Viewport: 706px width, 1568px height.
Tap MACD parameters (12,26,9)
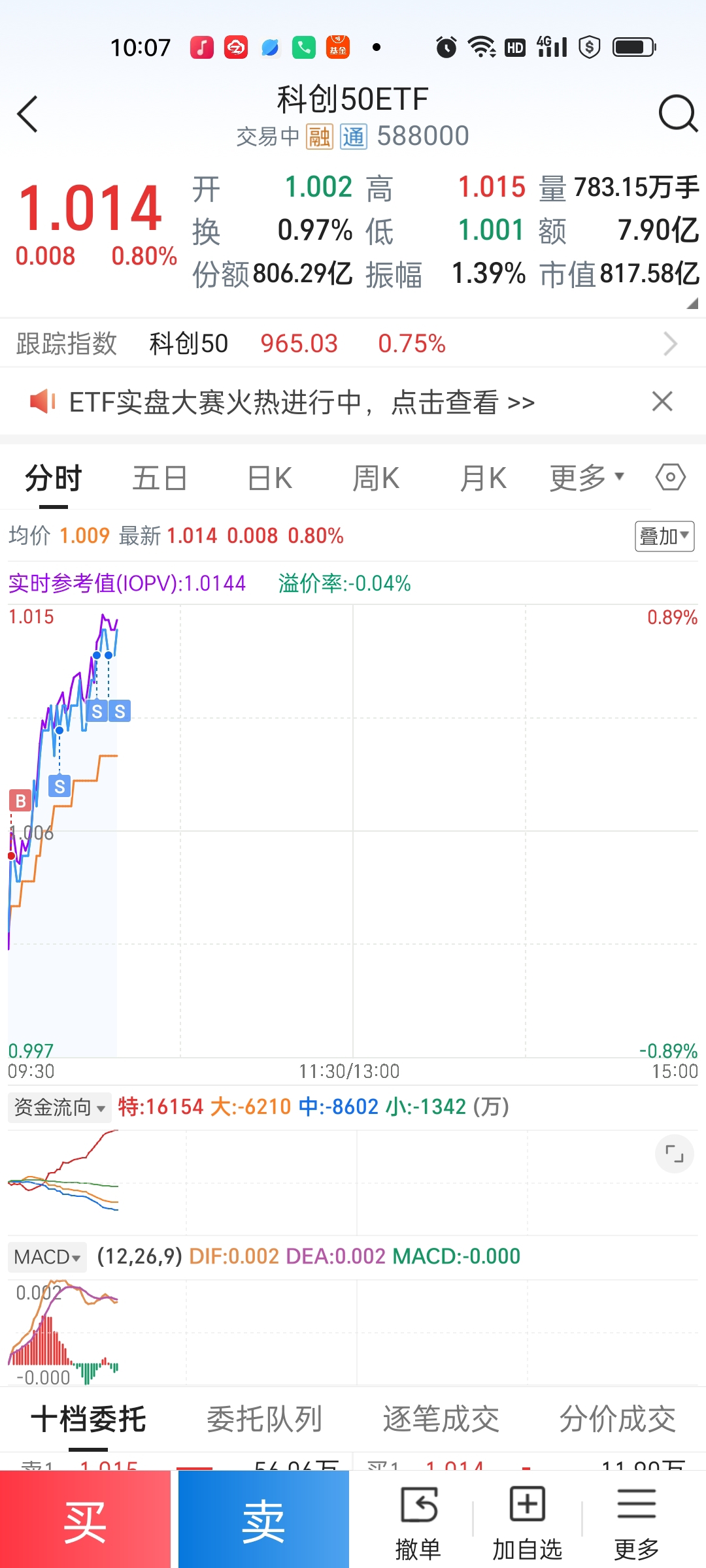point(139,1256)
